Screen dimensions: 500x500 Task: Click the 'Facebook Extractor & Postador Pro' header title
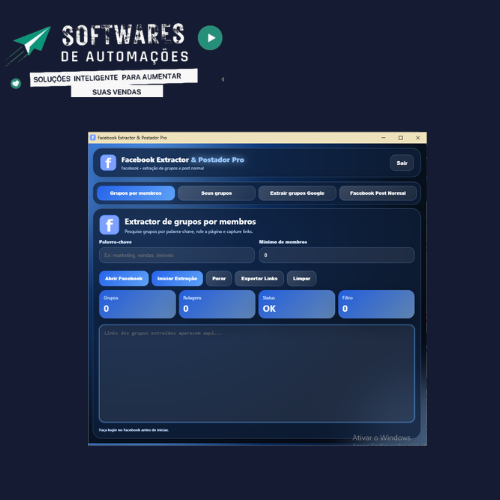(183, 160)
